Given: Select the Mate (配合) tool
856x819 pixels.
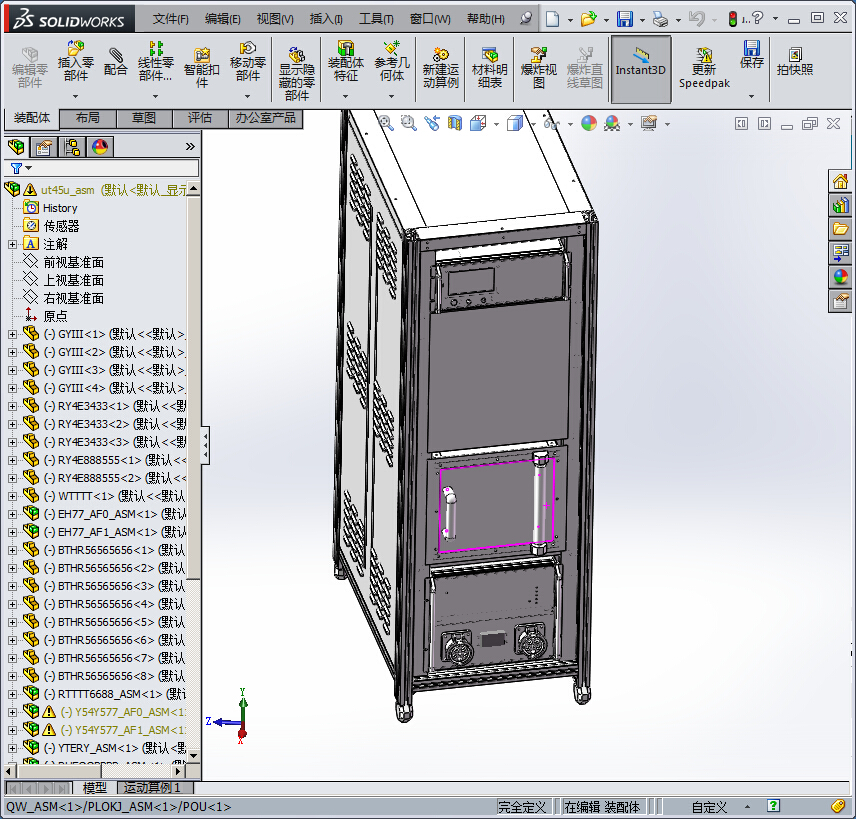Looking at the screenshot, I should (x=116, y=61).
